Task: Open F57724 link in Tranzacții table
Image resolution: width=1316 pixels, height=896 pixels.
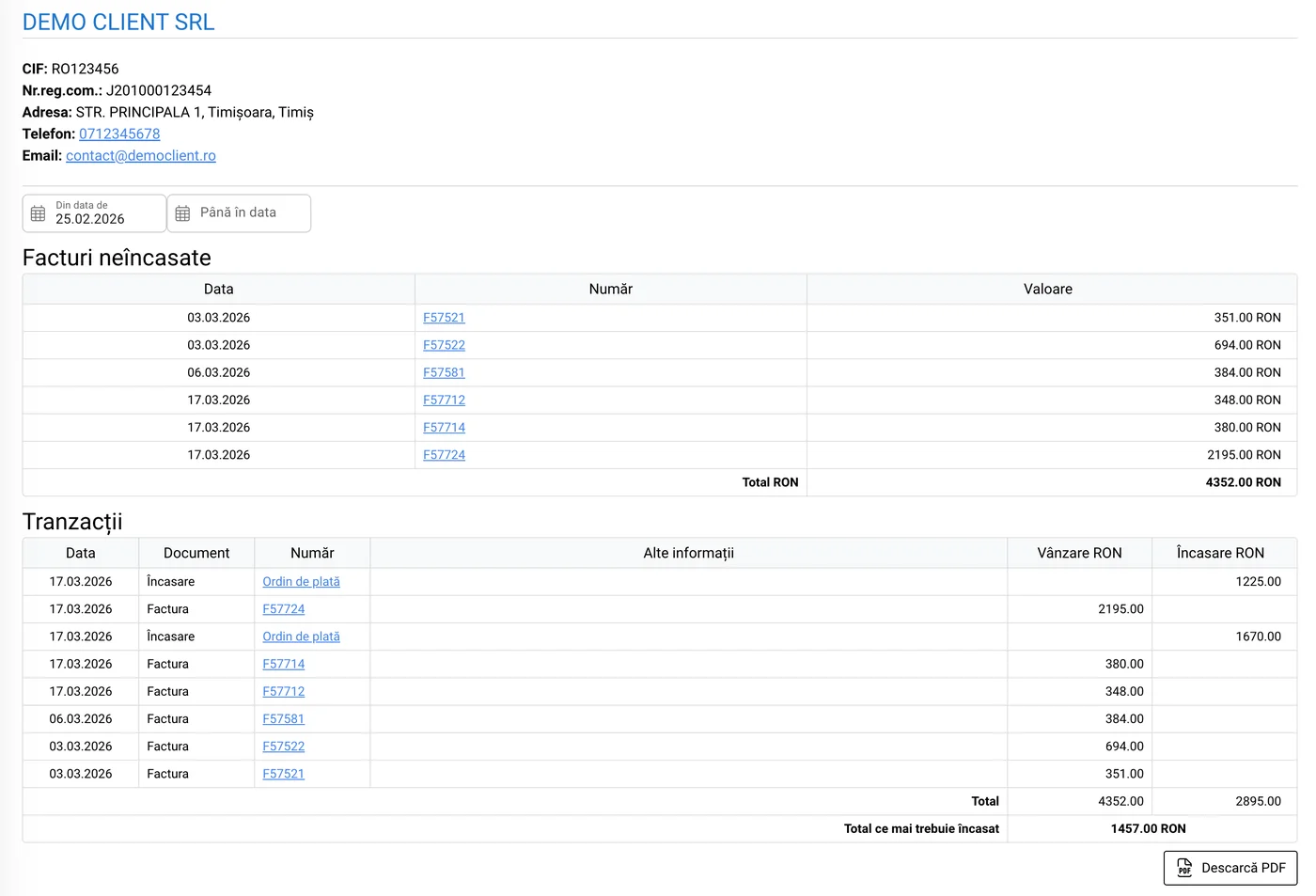Action: tap(283, 609)
